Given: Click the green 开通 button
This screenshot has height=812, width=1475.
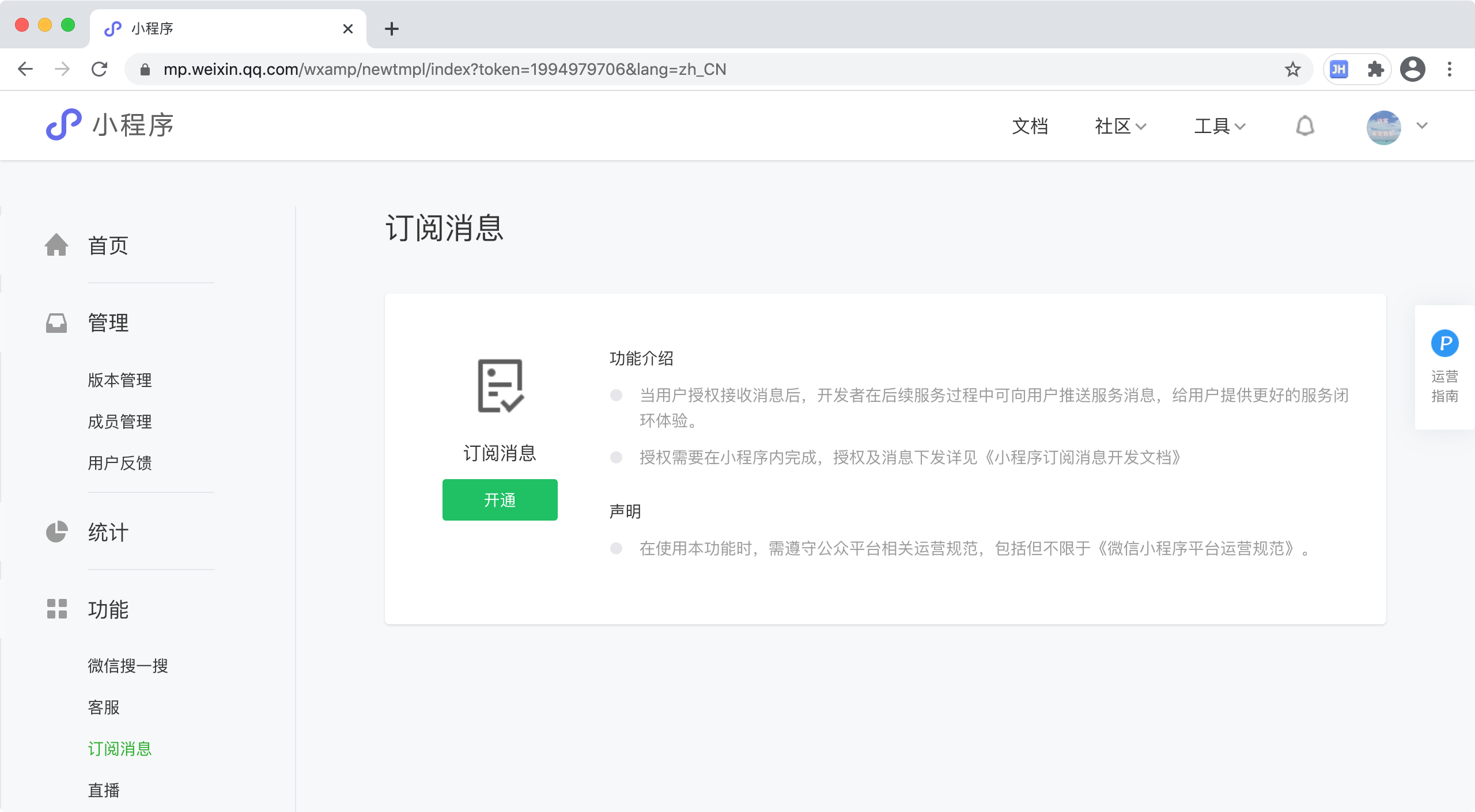Looking at the screenshot, I should tap(500, 500).
